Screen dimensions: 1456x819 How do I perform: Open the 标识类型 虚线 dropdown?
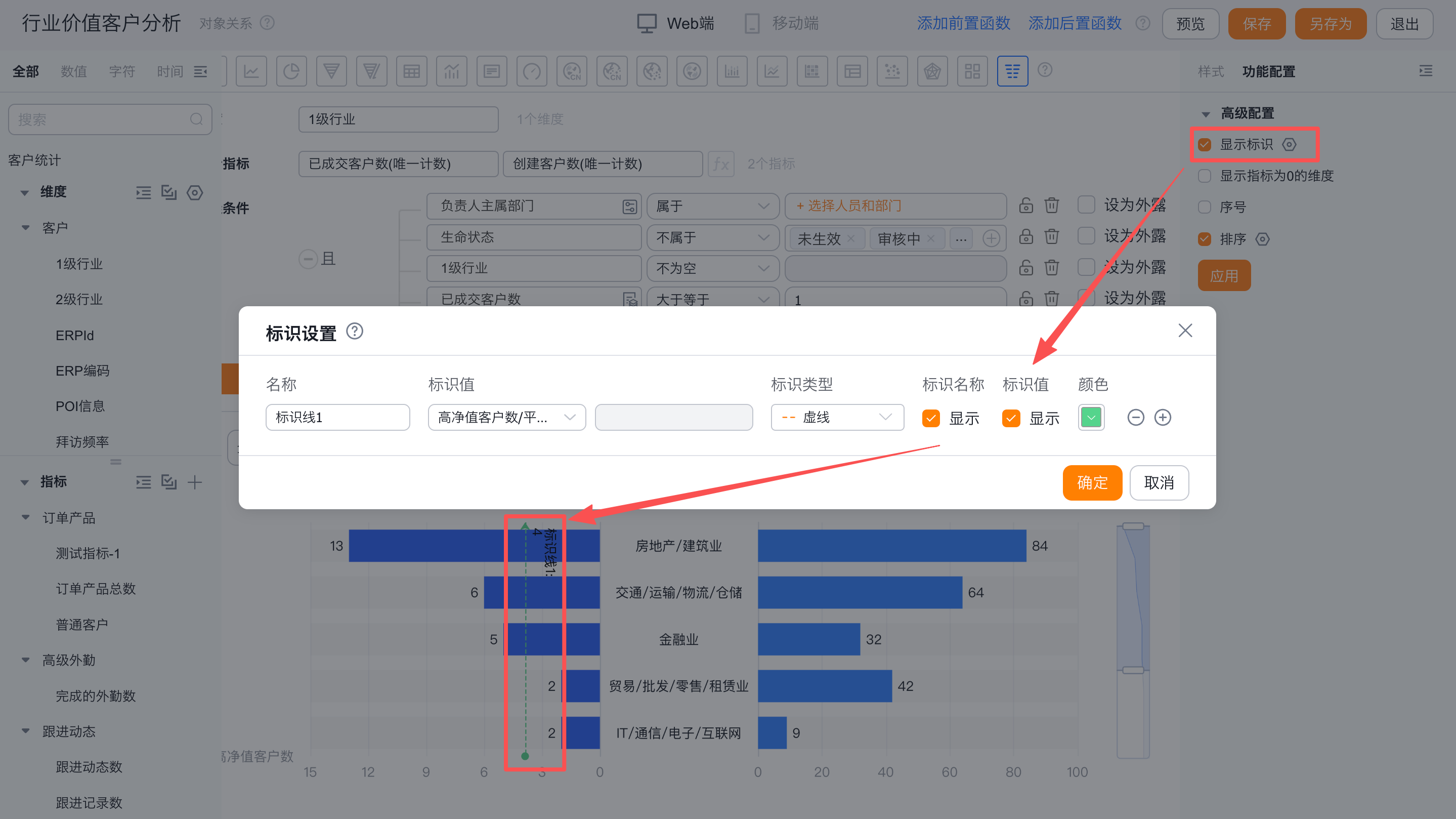[x=837, y=418]
